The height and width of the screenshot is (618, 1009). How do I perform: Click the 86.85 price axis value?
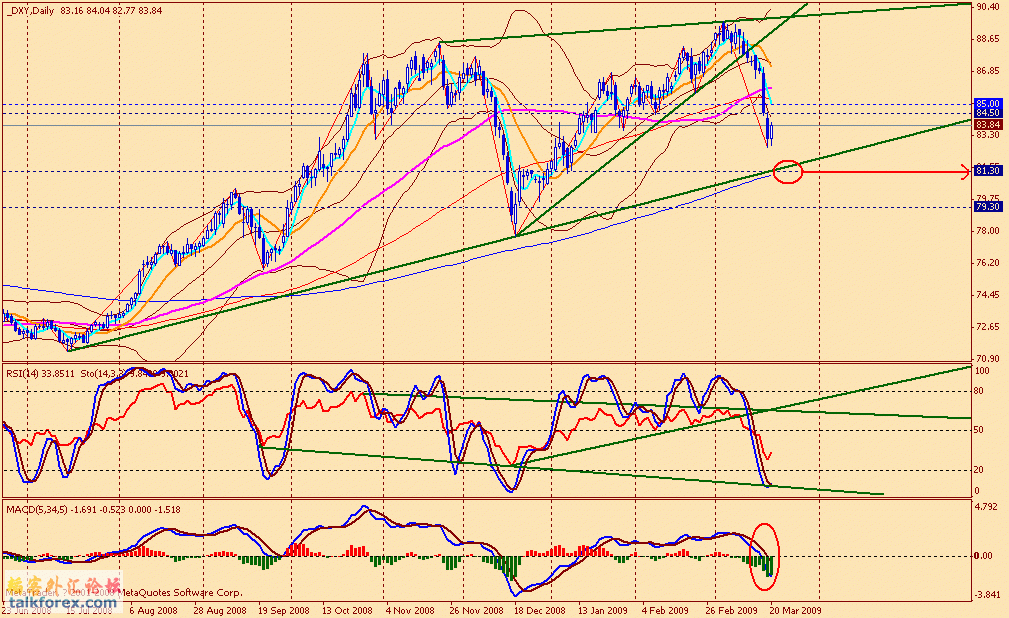[x=988, y=71]
